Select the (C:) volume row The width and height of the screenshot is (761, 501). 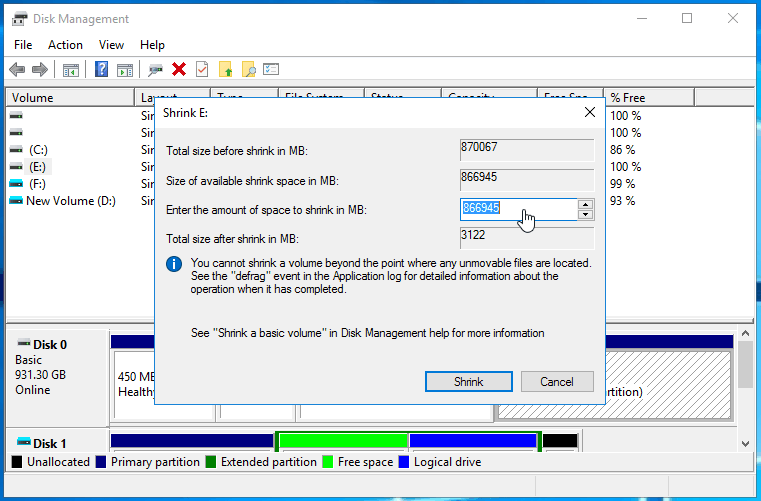point(38,150)
